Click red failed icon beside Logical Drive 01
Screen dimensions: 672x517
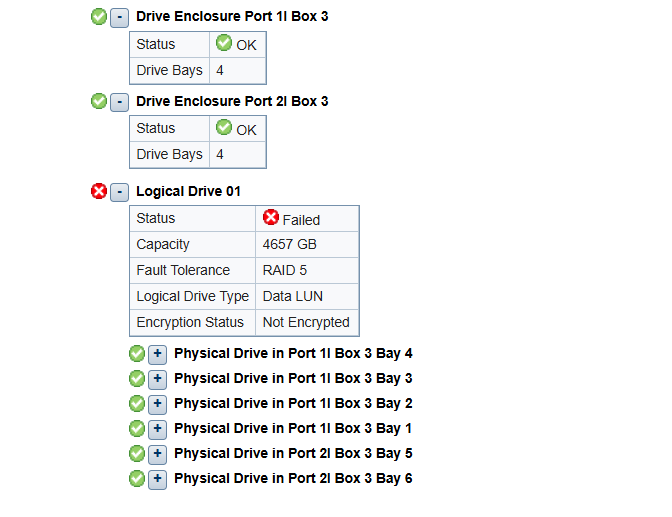99,191
